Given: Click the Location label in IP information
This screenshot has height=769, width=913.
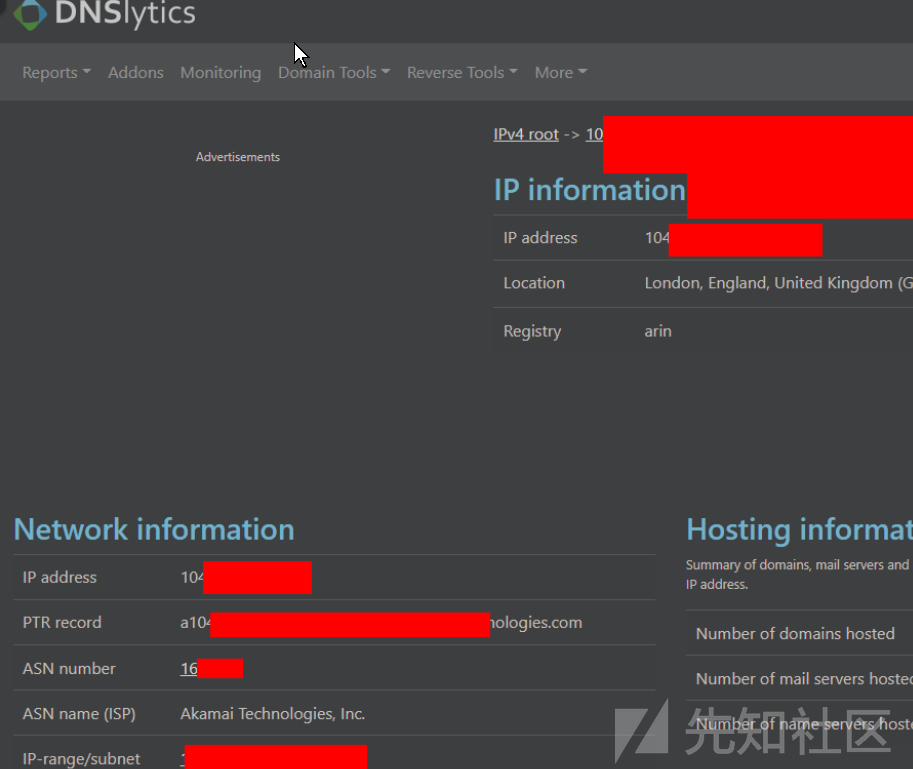Looking at the screenshot, I should tap(534, 283).
